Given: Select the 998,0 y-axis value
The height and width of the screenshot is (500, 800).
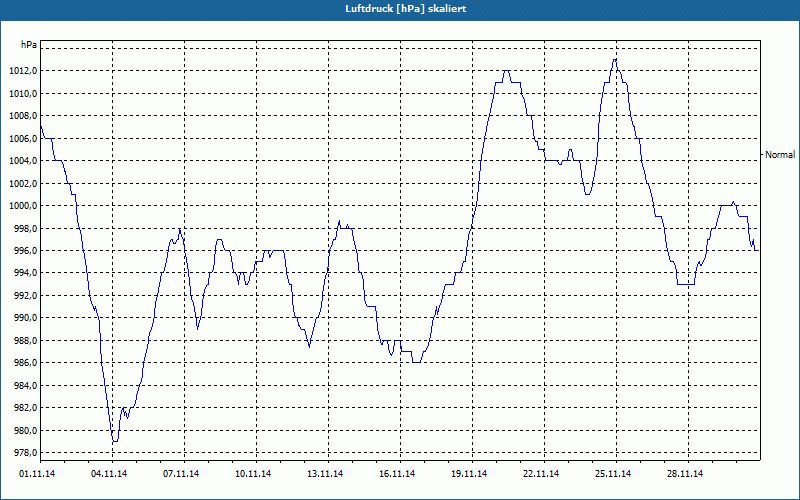Looking at the screenshot, I should [x=26, y=228].
